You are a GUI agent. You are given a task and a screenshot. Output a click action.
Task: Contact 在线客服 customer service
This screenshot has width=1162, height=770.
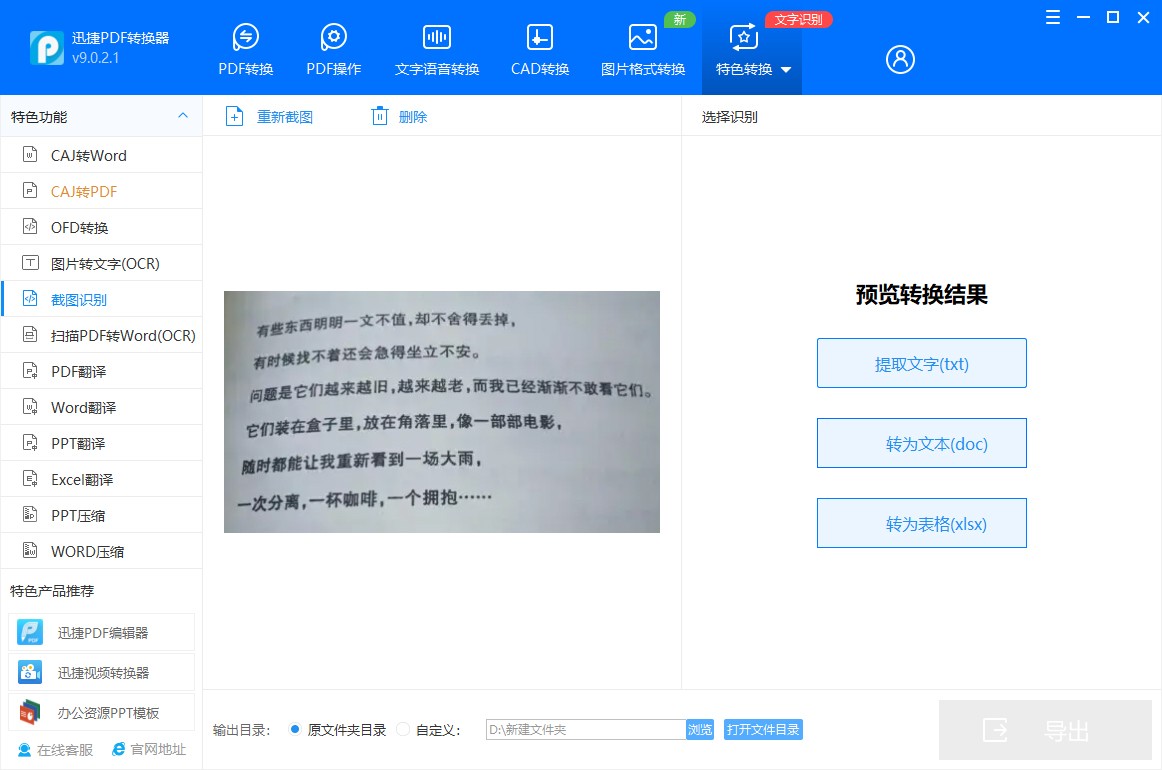pyautogui.click(x=53, y=749)
